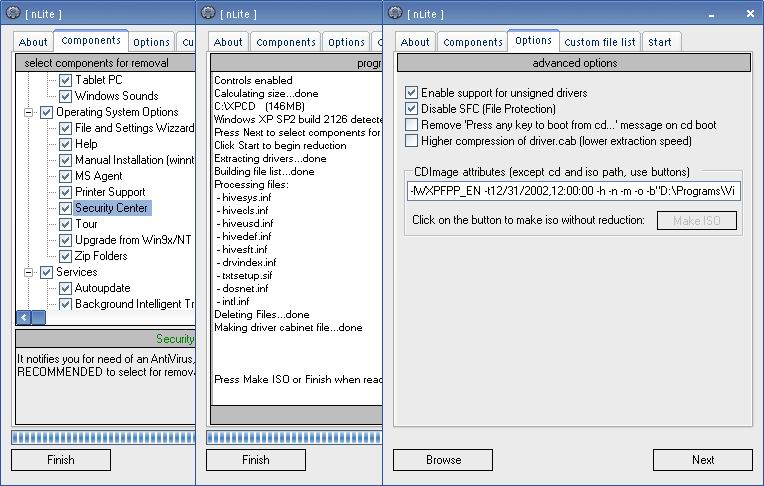This screenshot has width=764, height=486.
Task: Enable Remove 'Press any key to boot' option
Action: point(411,125)
